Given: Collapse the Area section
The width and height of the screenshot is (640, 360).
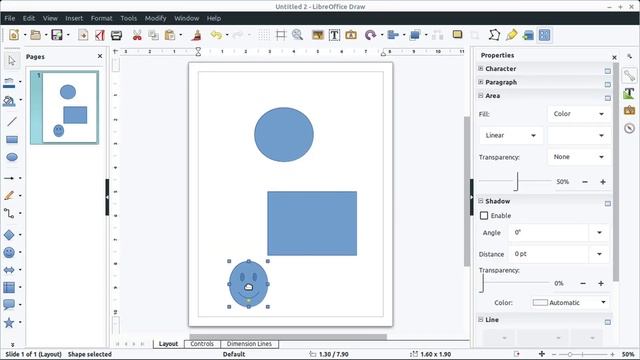Looking at the screenshot, I should pos(480,96).
